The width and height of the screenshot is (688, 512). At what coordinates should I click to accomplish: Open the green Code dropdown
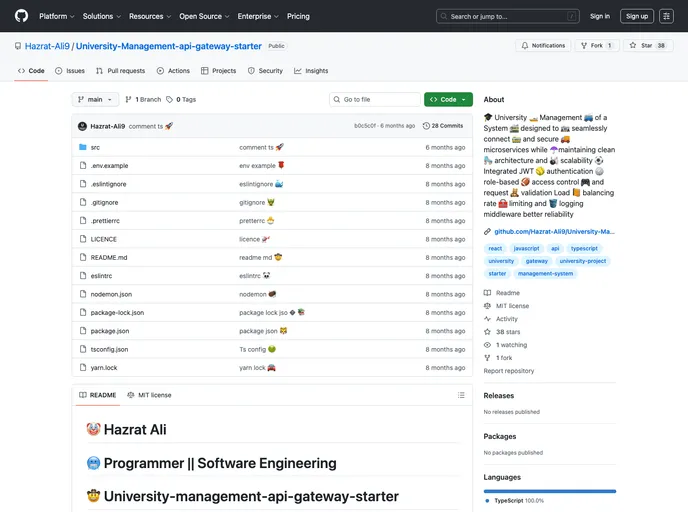(x=448, y=100)
